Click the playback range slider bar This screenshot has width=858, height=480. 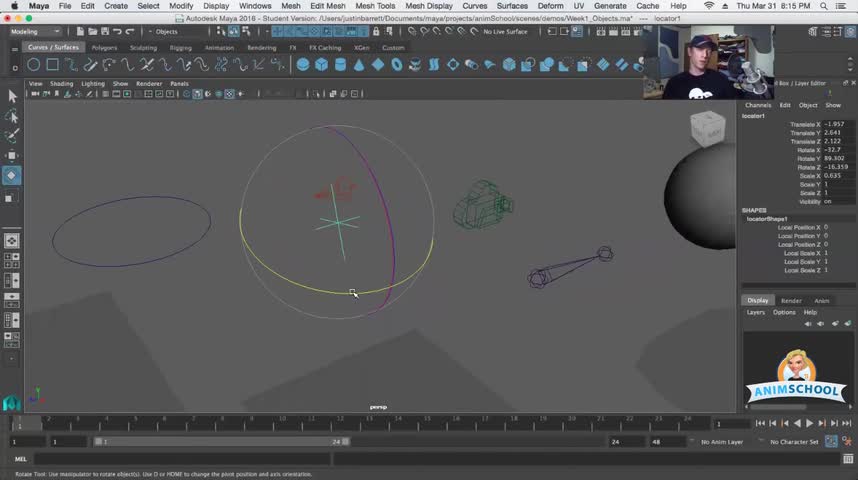pyautogui.click(x=221, y=441)
